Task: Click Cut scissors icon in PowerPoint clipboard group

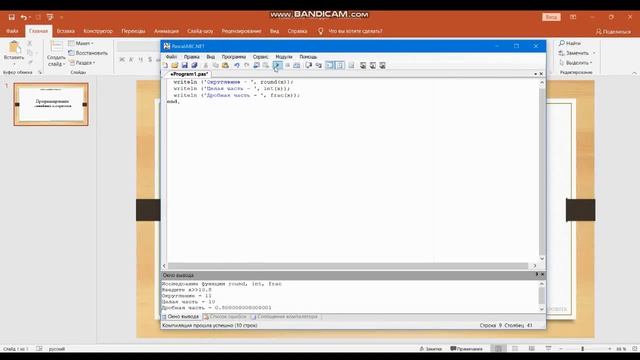Action: (x=29, y=43)
